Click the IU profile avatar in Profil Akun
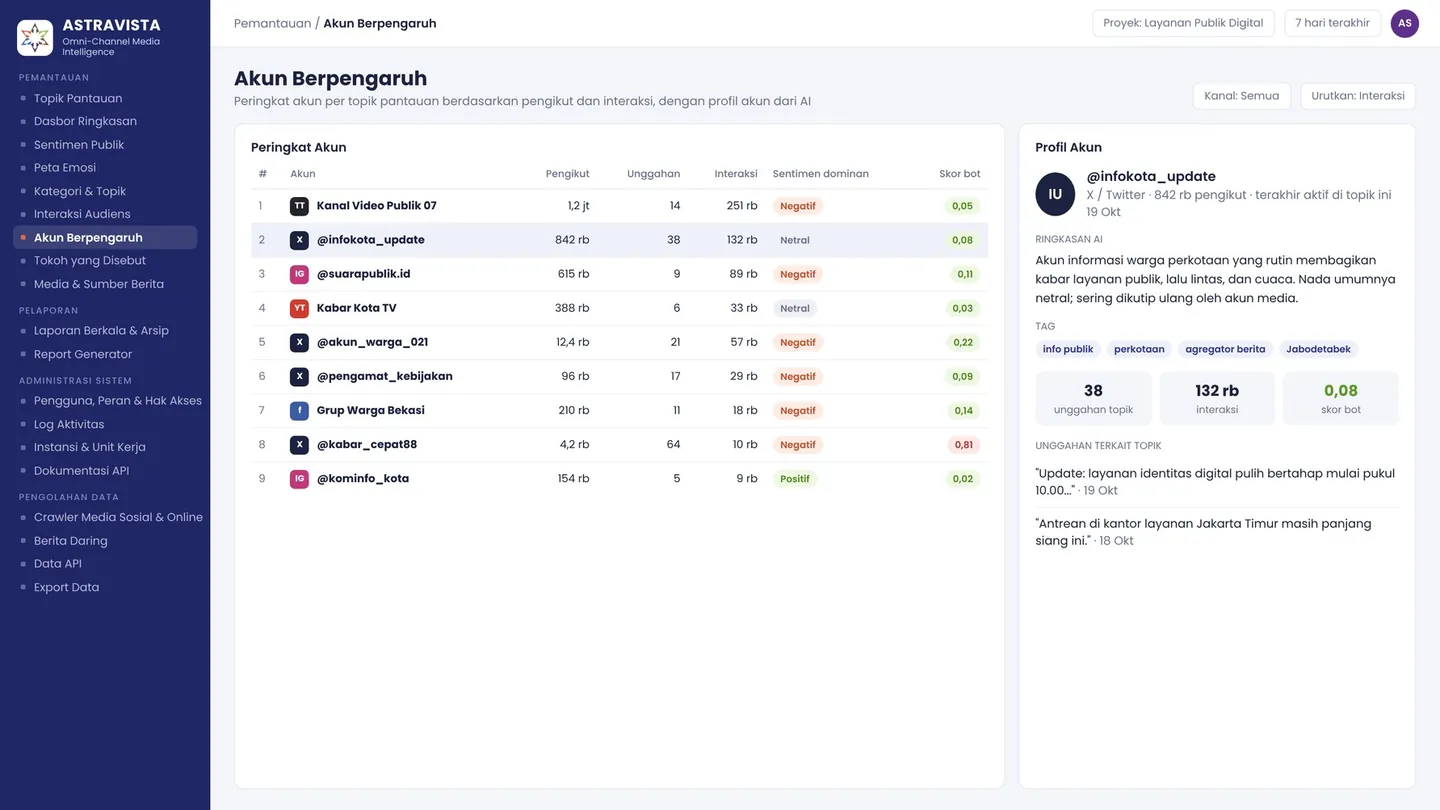Image resolution: width=1440 pixels, height=810 pixels. [1055, 194]
